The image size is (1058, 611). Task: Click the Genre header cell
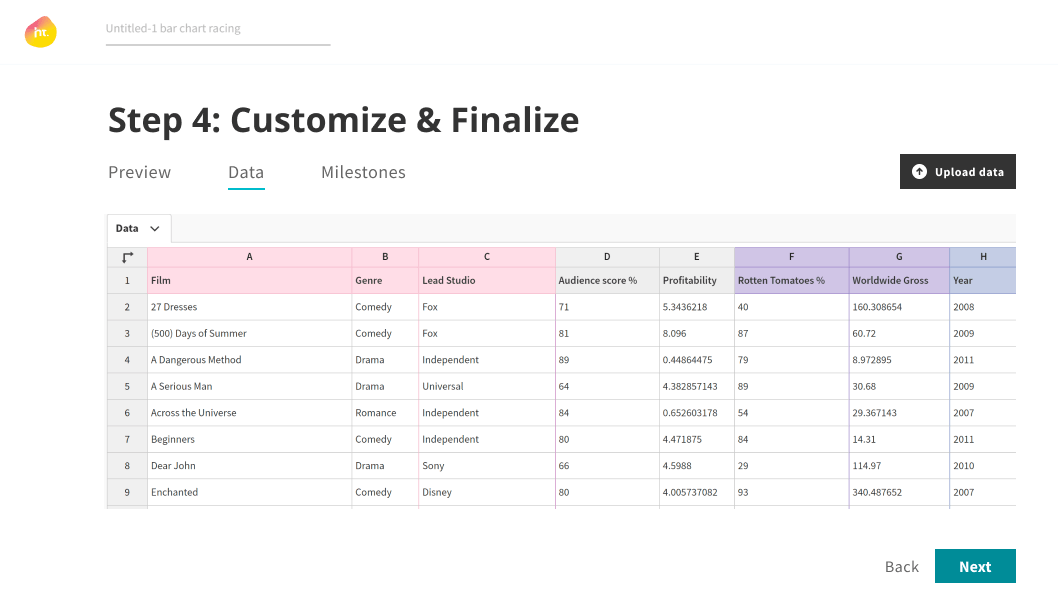point(385,281)
